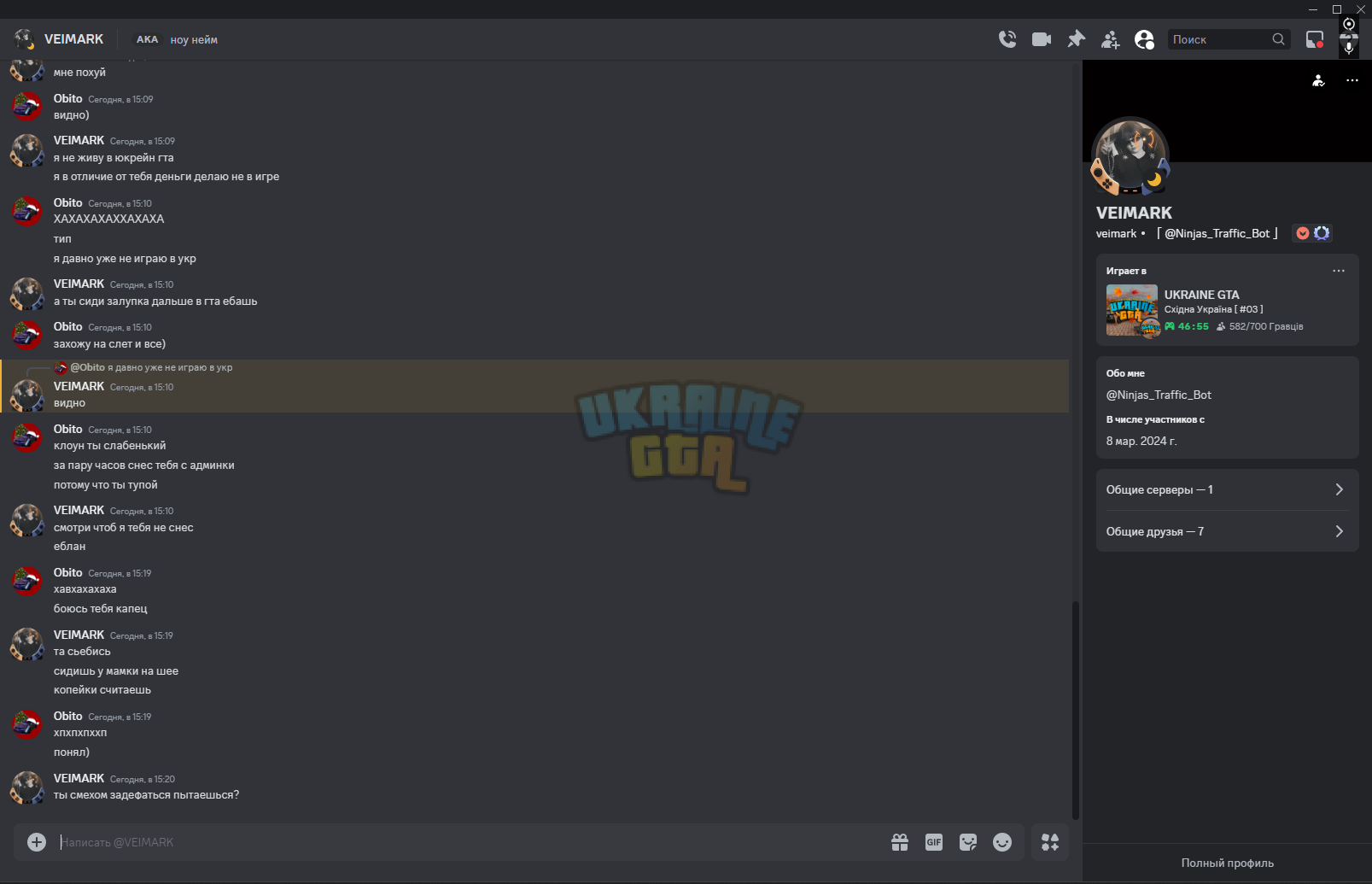Click the red badge next to Ninjas_Traffic_Bot
This screenshot has height=884, width=1372.
pyautogui.click(x=1303, y=233)
